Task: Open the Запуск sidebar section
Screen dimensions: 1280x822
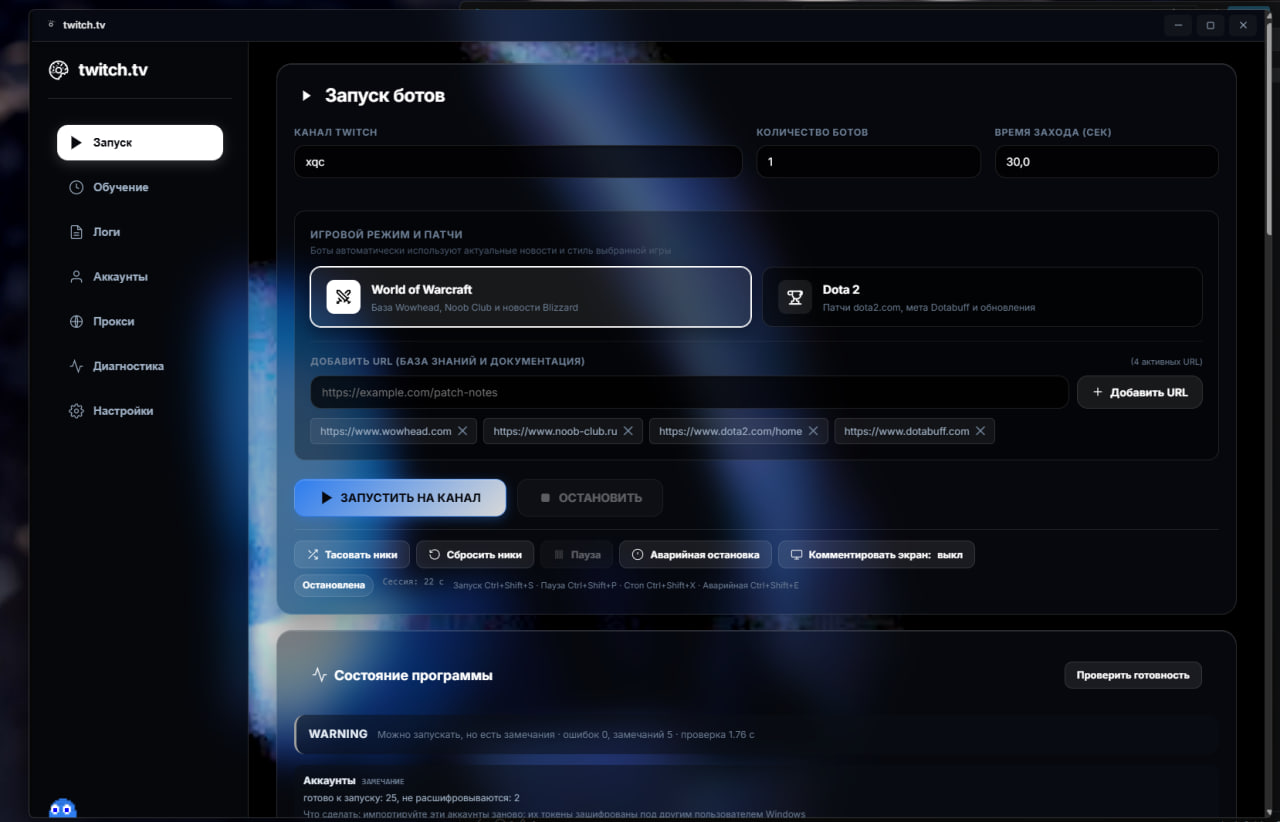Action: pos(140,142)
